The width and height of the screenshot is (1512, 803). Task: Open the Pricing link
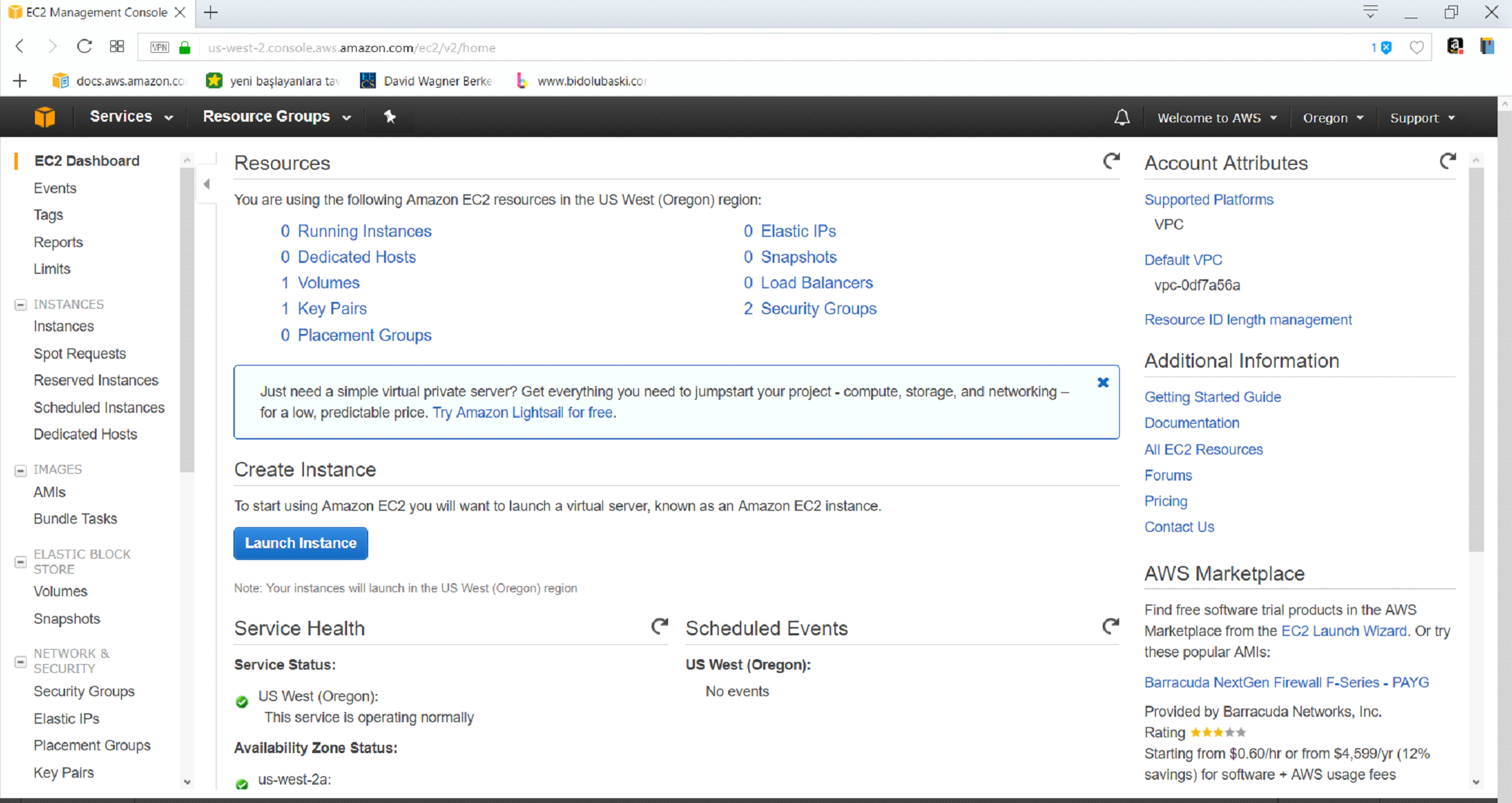[1166, 501]
